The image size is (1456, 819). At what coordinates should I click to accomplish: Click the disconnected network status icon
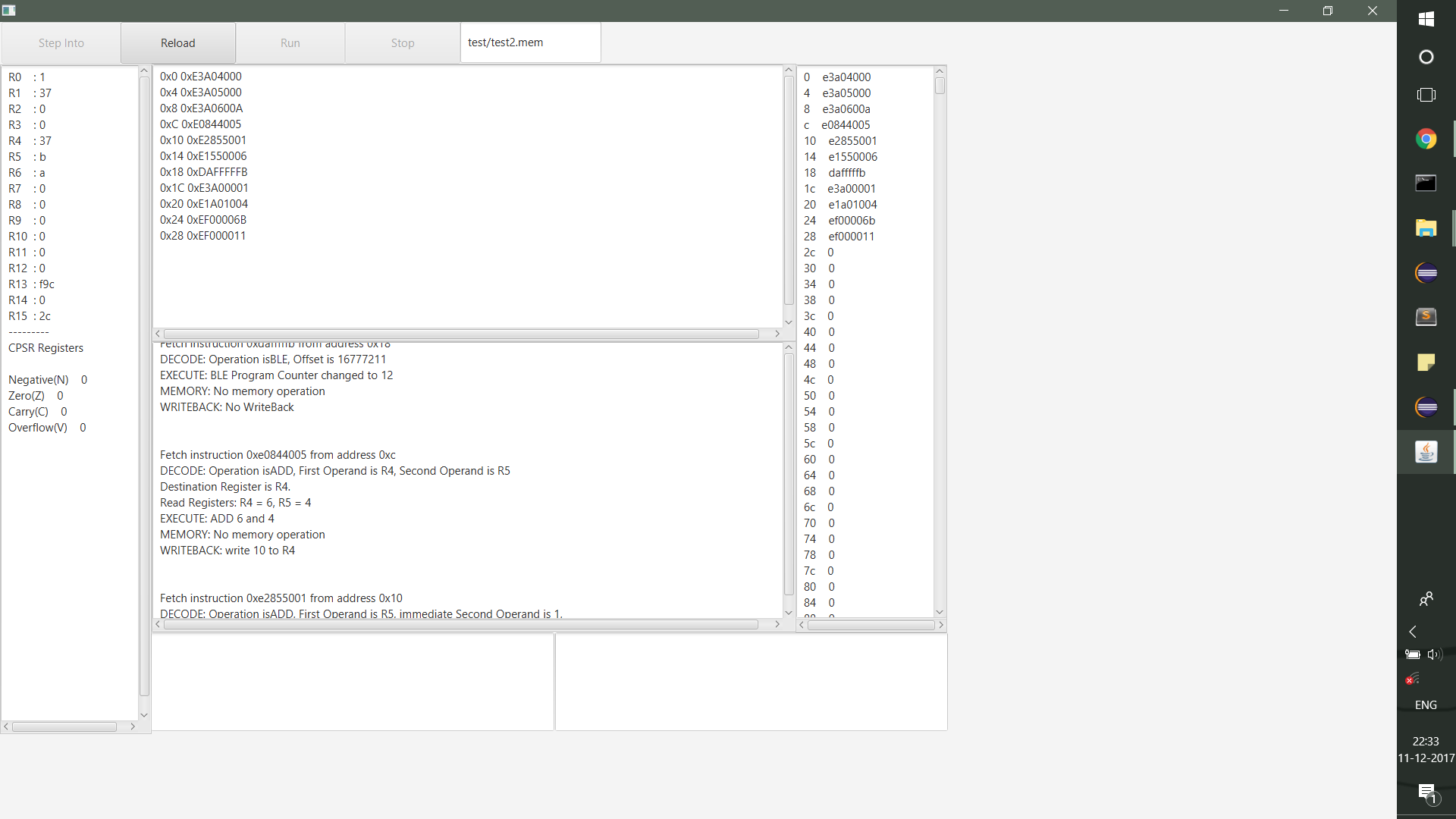click(x=1410, y=679)
